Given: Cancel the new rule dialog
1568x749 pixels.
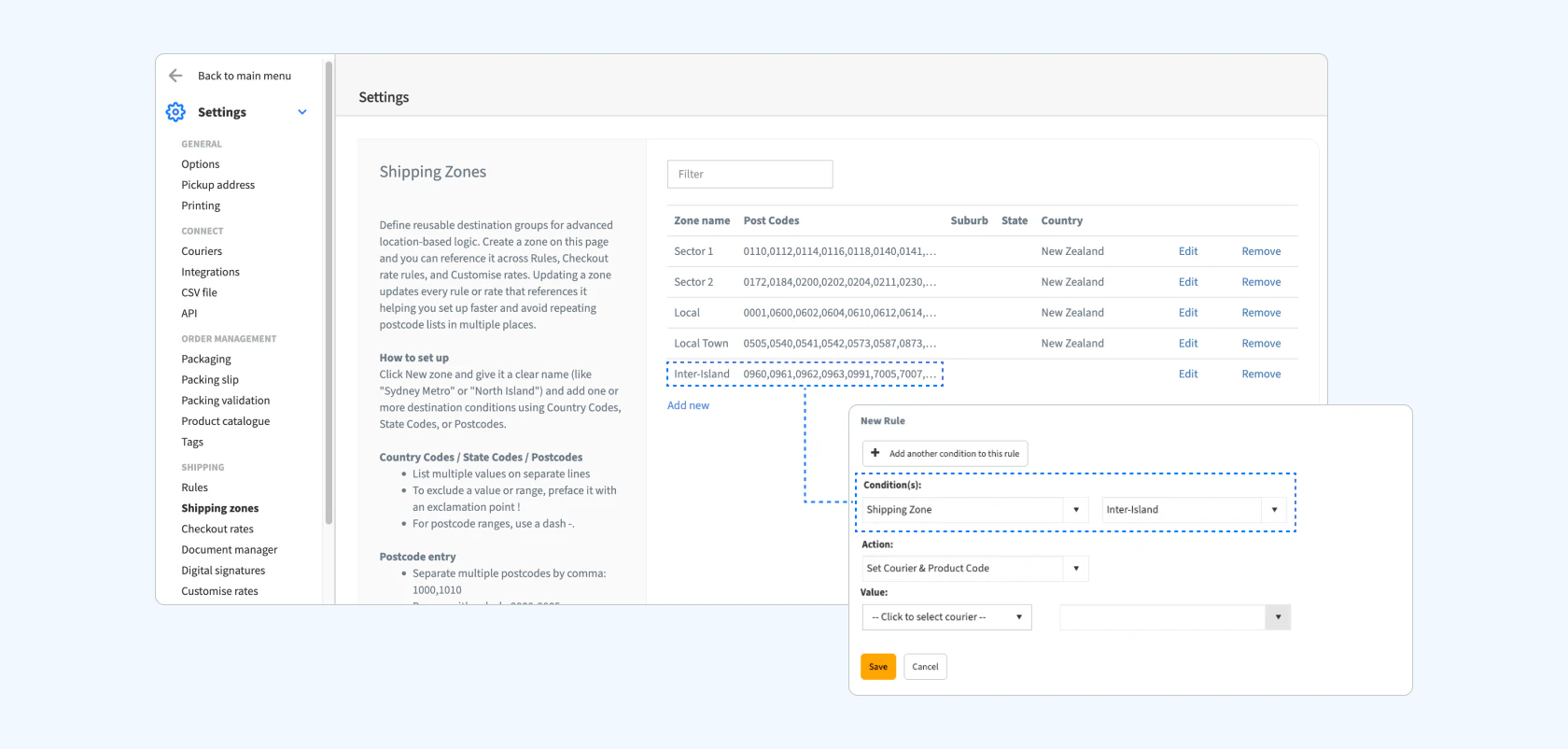Looking at the screenshot, I should pyautogui.click(x=925, y=667).
